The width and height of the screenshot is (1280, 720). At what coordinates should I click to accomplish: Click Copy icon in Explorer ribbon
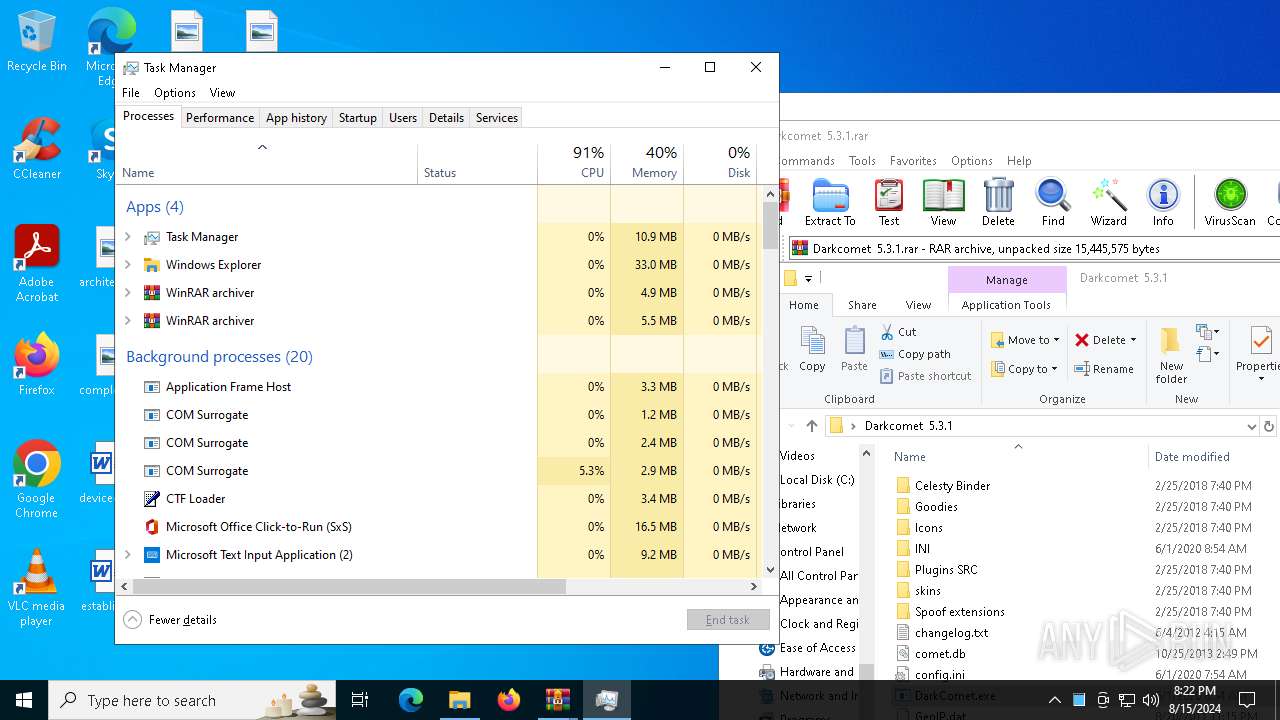813,350
